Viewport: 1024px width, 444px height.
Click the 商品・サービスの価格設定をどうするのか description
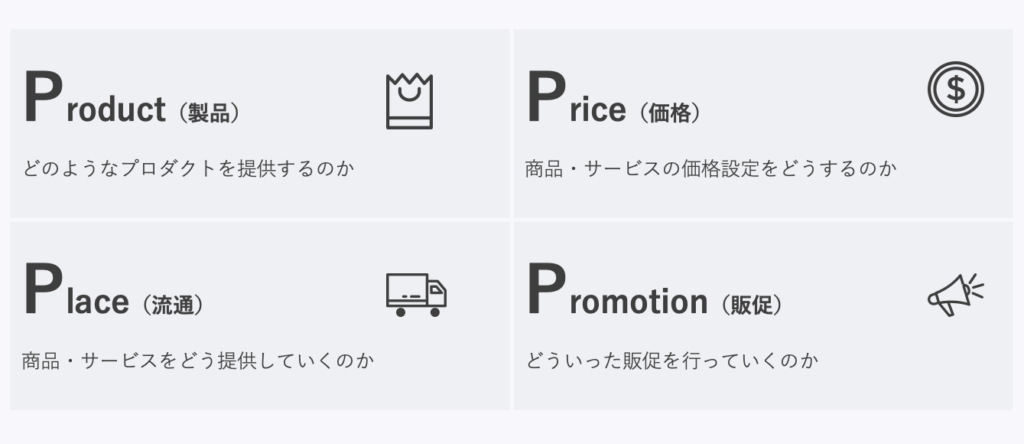point(711,168)
